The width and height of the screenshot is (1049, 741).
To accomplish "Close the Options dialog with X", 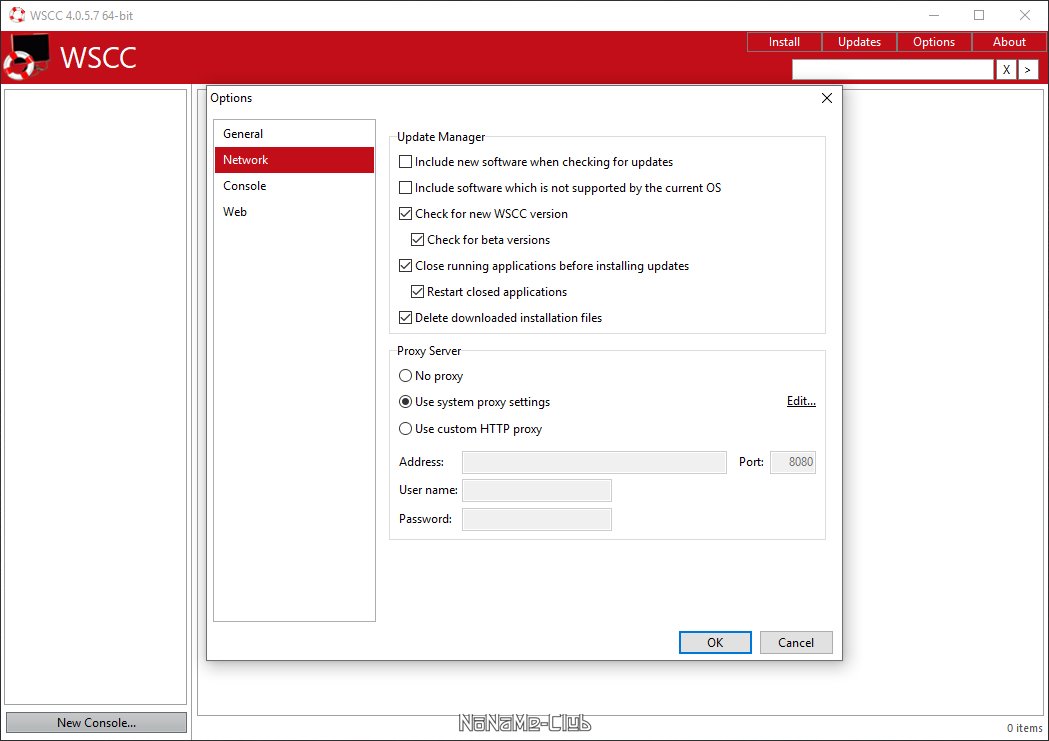I will (826, 98).
